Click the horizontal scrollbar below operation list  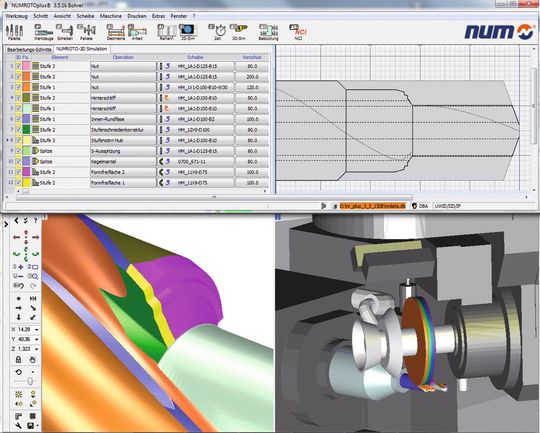214,197
